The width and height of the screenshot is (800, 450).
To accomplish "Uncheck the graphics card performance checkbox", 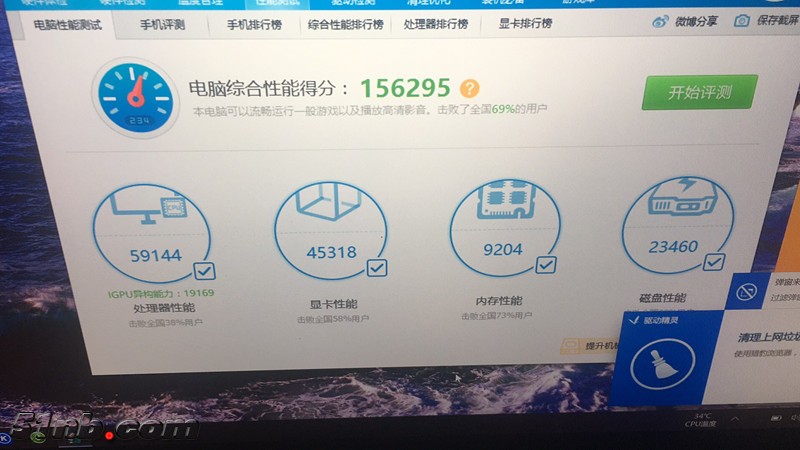I will 377,267.
